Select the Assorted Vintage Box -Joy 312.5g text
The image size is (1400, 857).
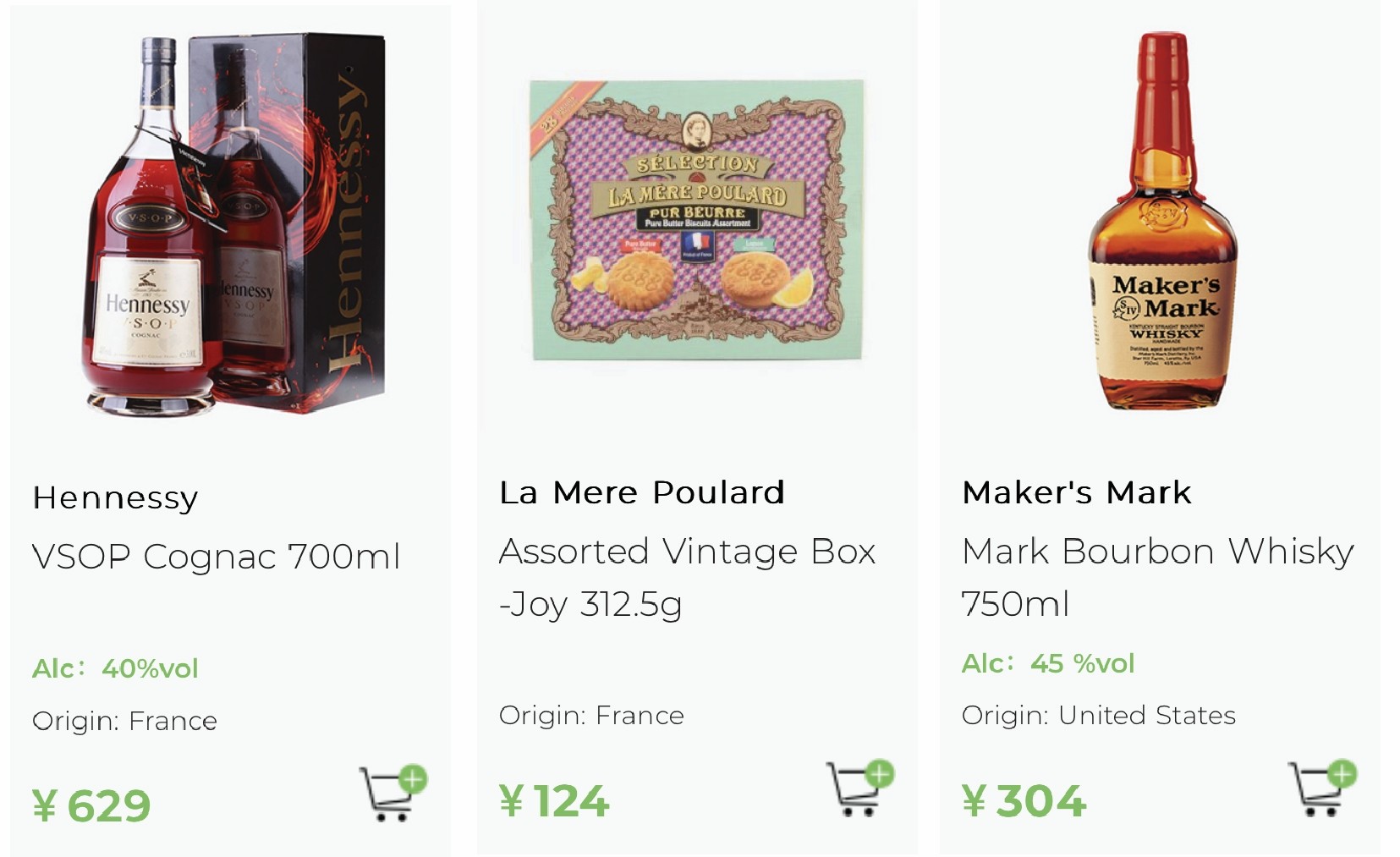coord(687,578)
